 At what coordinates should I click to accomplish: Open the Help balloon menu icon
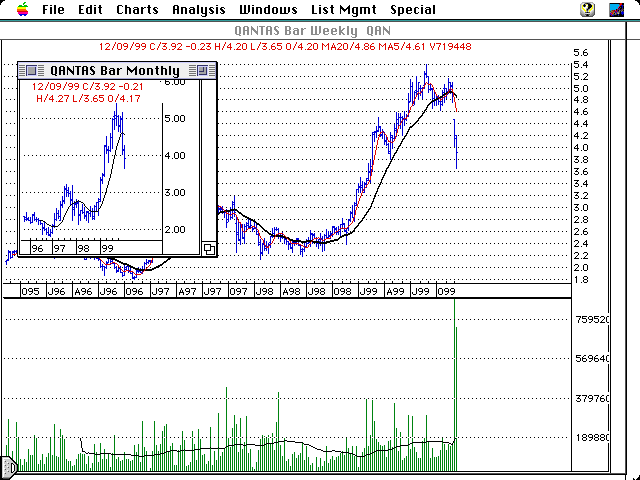tap(587, 9)
